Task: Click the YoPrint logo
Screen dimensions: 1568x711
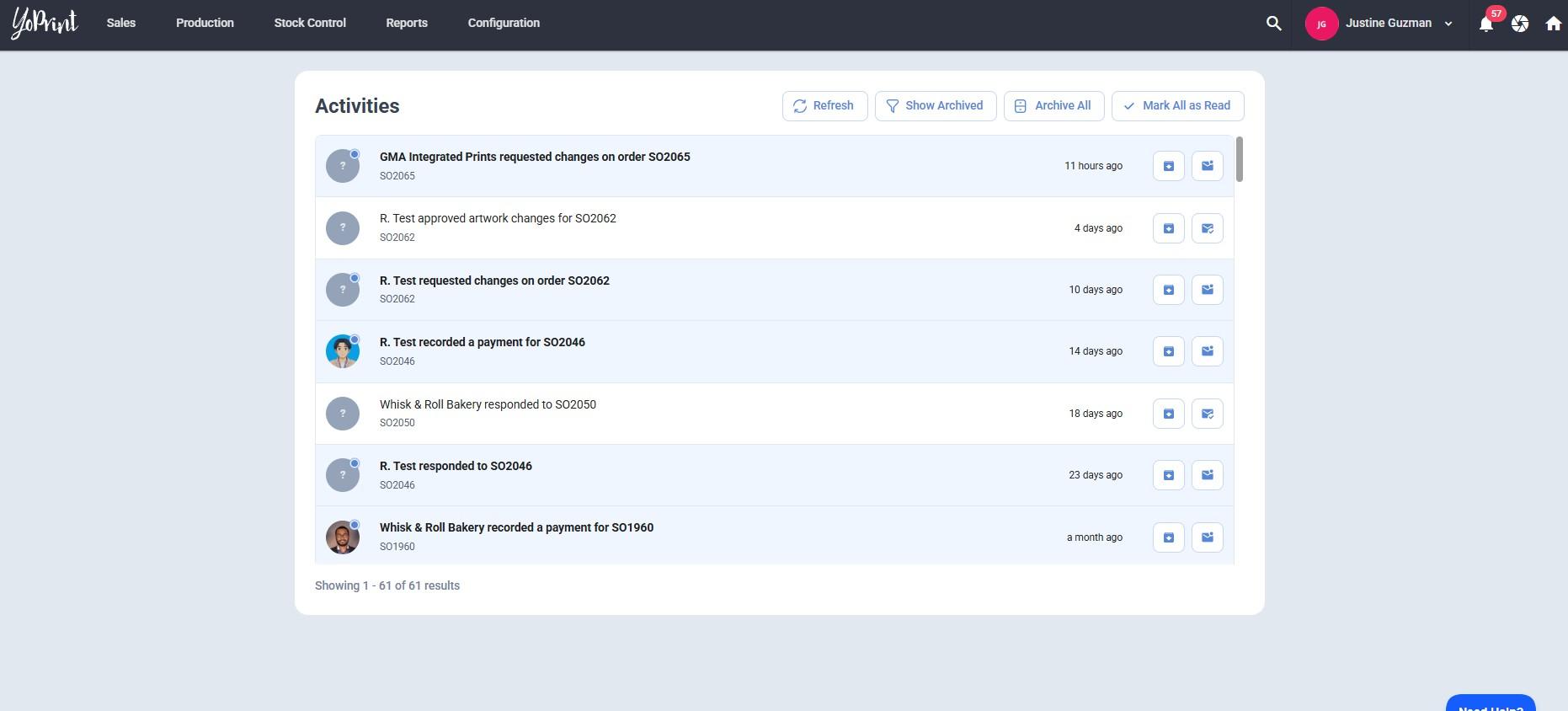Action: point(45,24)
